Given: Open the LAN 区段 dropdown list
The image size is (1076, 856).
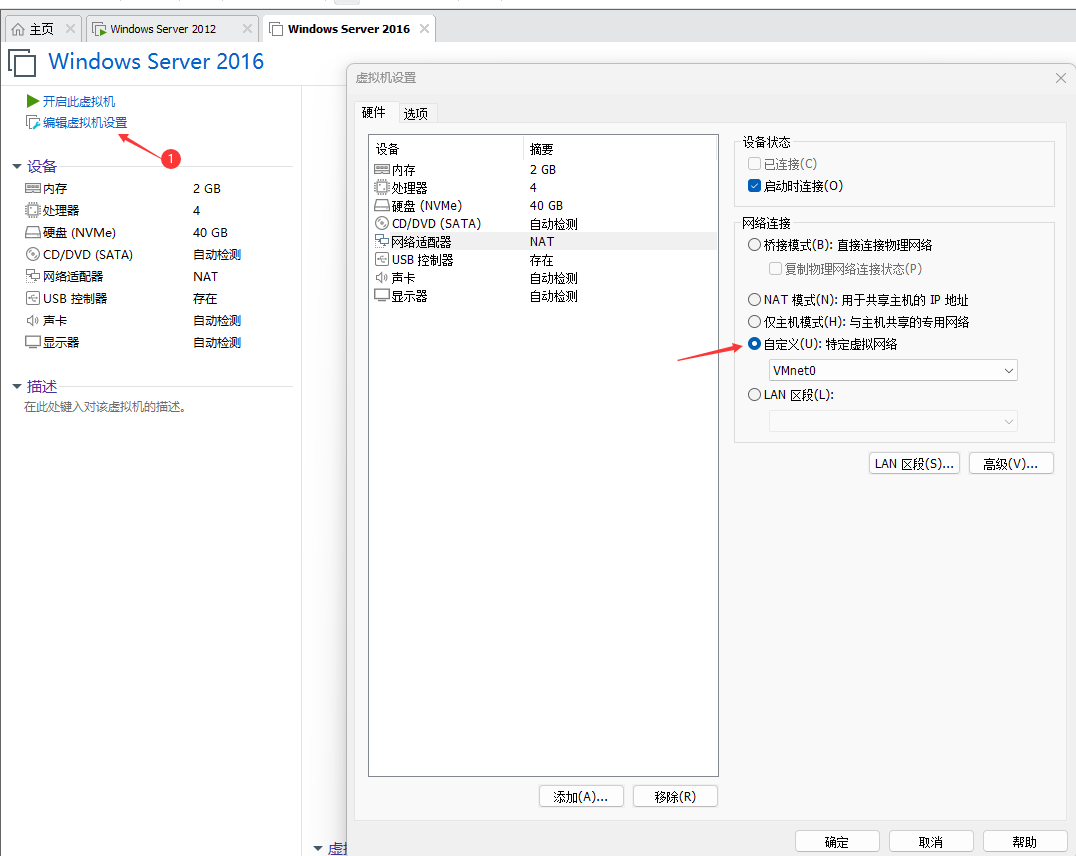Looking at the screenshot, I should tap(893, 421).
